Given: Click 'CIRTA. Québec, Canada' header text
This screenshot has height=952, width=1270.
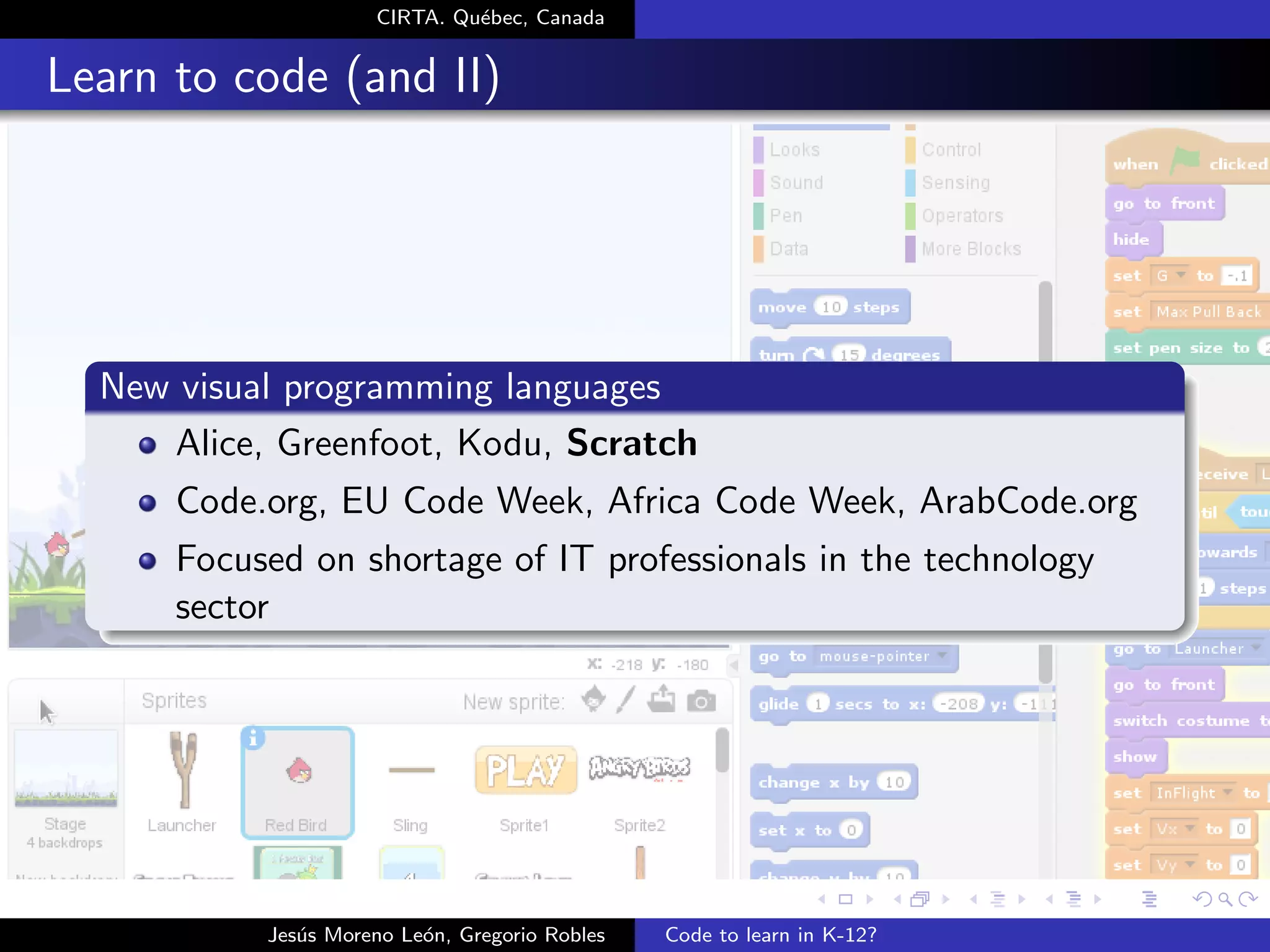Looking at the screenshot, I should tap(490, 18).
